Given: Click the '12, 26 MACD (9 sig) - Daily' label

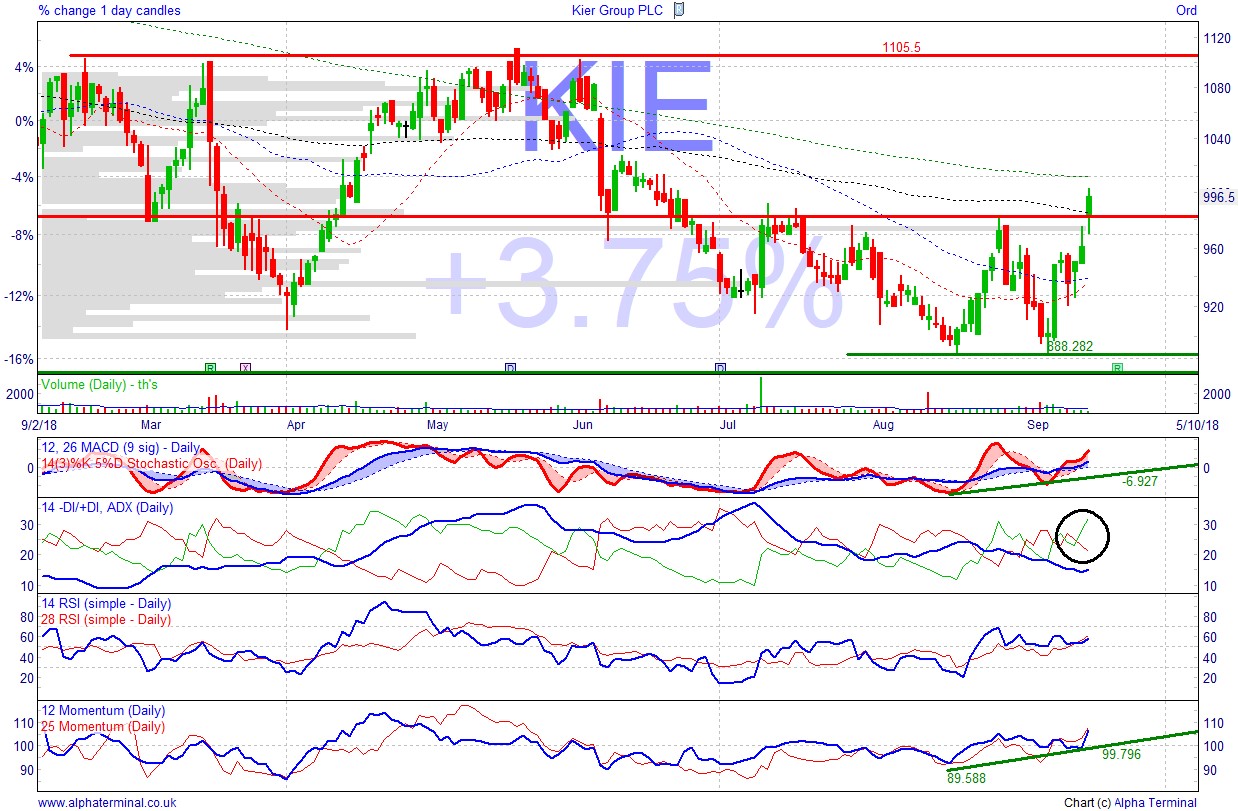Looking at the screenshot, I should [120, 449].
